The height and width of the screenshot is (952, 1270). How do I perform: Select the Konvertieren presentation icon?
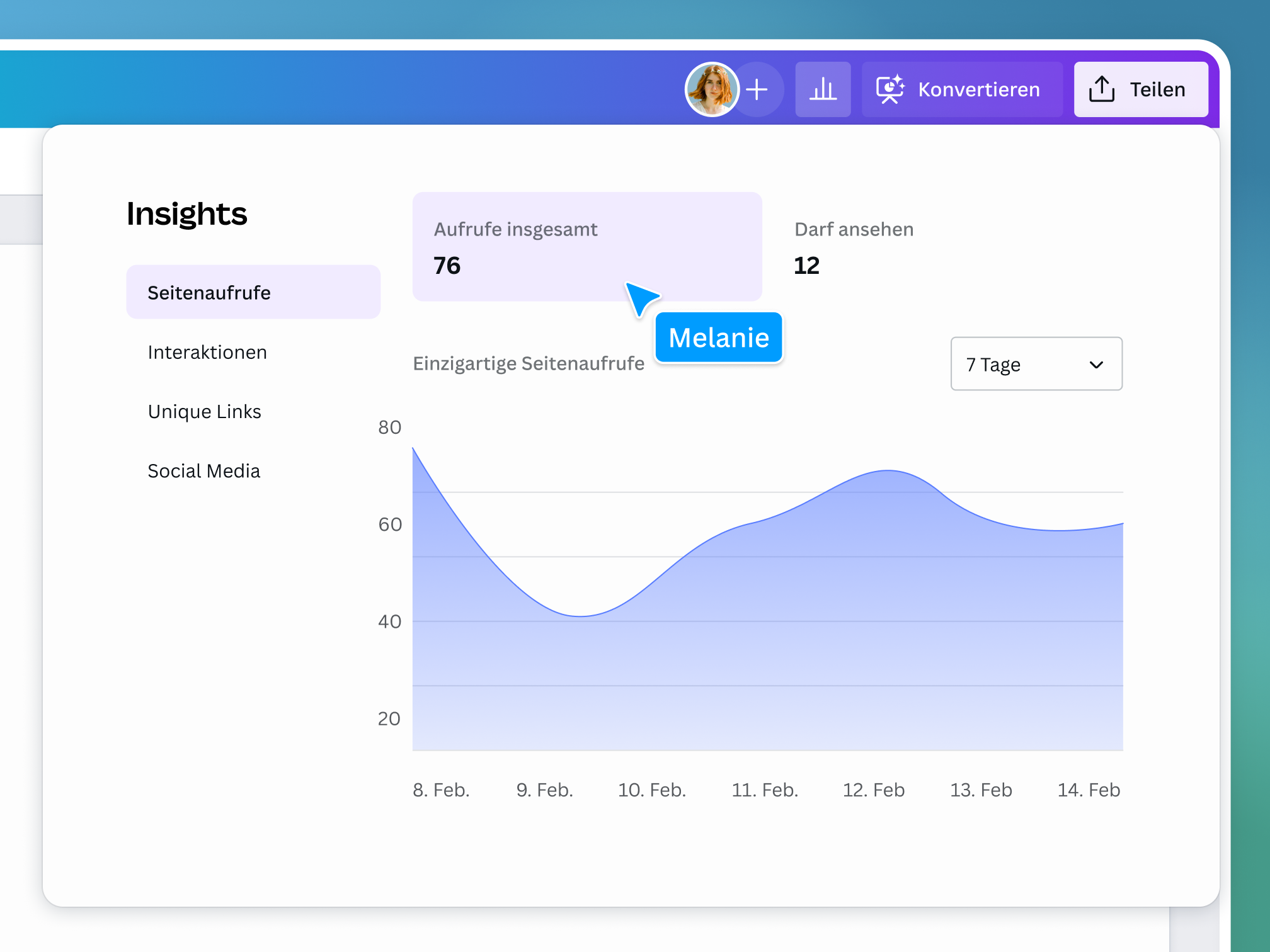pos(891,89)
